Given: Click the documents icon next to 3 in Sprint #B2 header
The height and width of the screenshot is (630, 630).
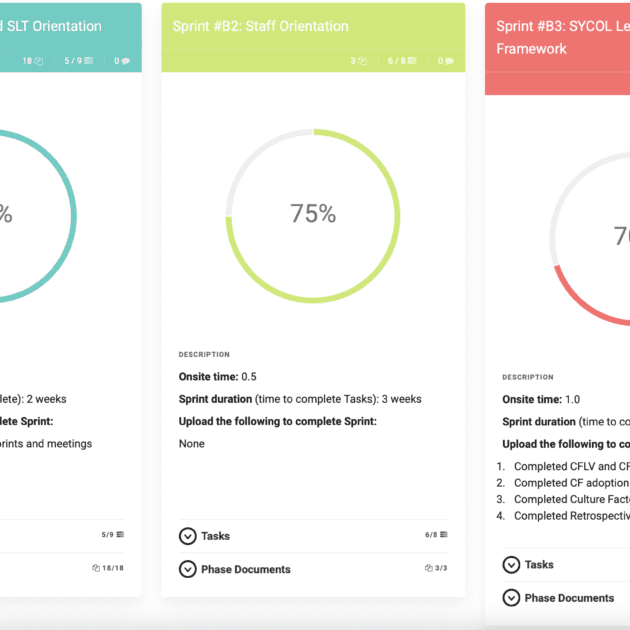Looking at the screenshot, I should coord(362,61).
